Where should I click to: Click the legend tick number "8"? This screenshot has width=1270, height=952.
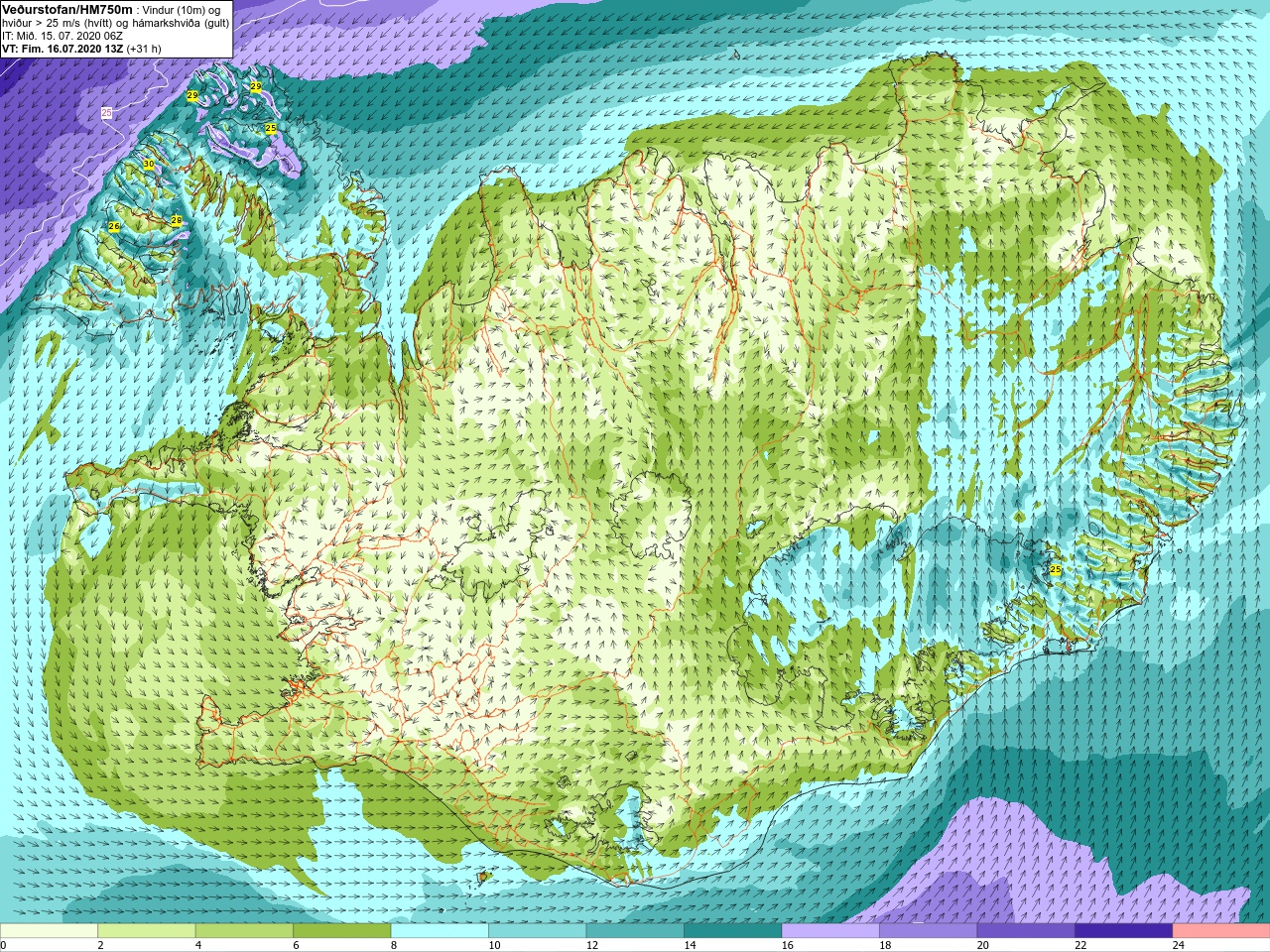[394, 945]
